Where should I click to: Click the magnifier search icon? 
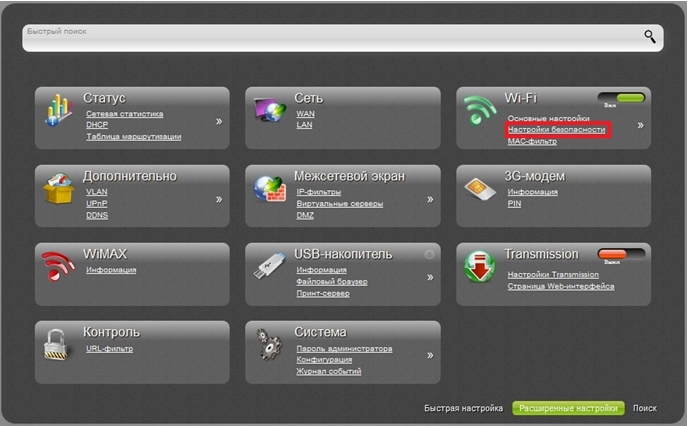tap(650, 37)
